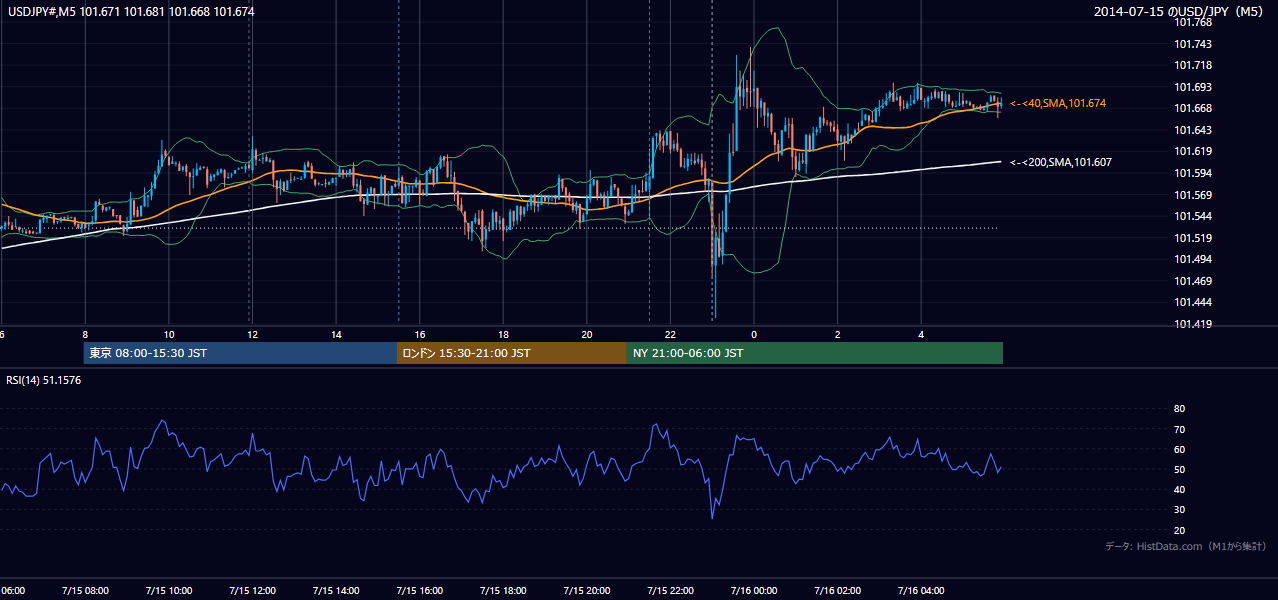Click price axis value 101.419
The height and width of the screenshot is (600, 1278).
1192,324
